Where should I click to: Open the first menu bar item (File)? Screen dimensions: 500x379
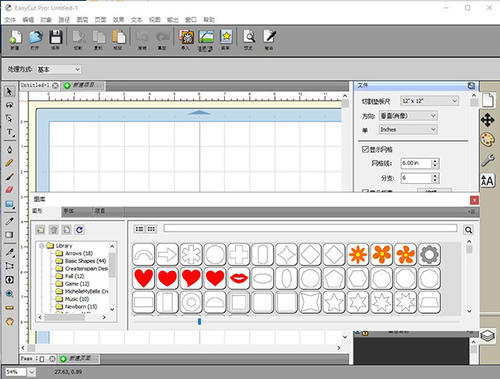10,20
